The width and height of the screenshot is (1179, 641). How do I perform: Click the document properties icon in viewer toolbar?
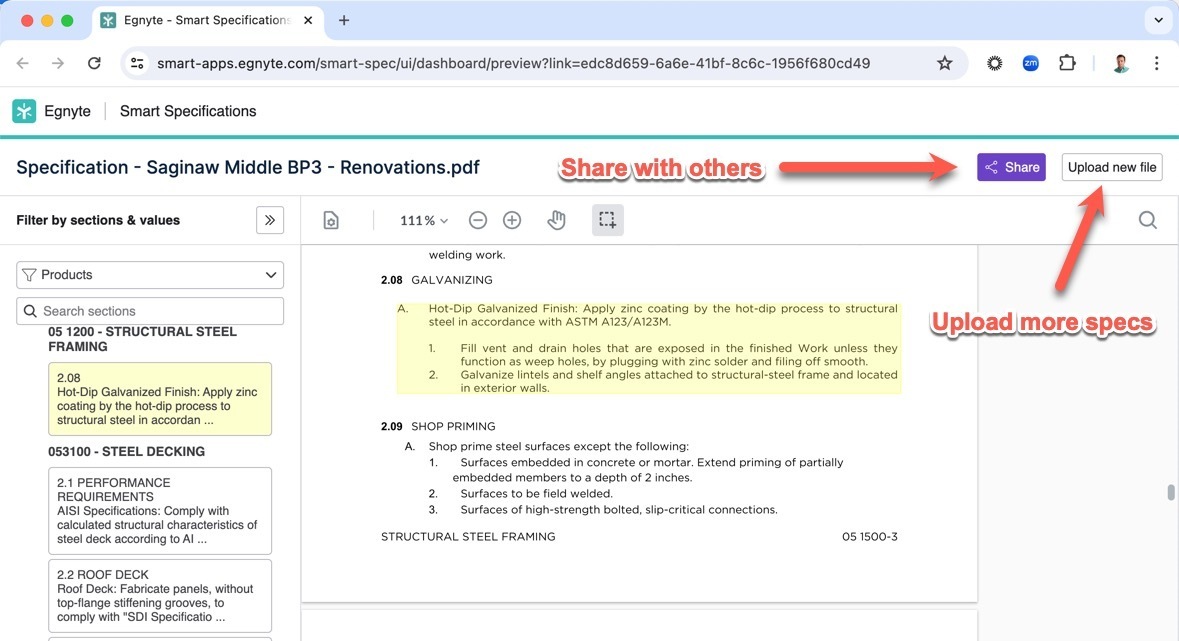click(x=331, y=220)
